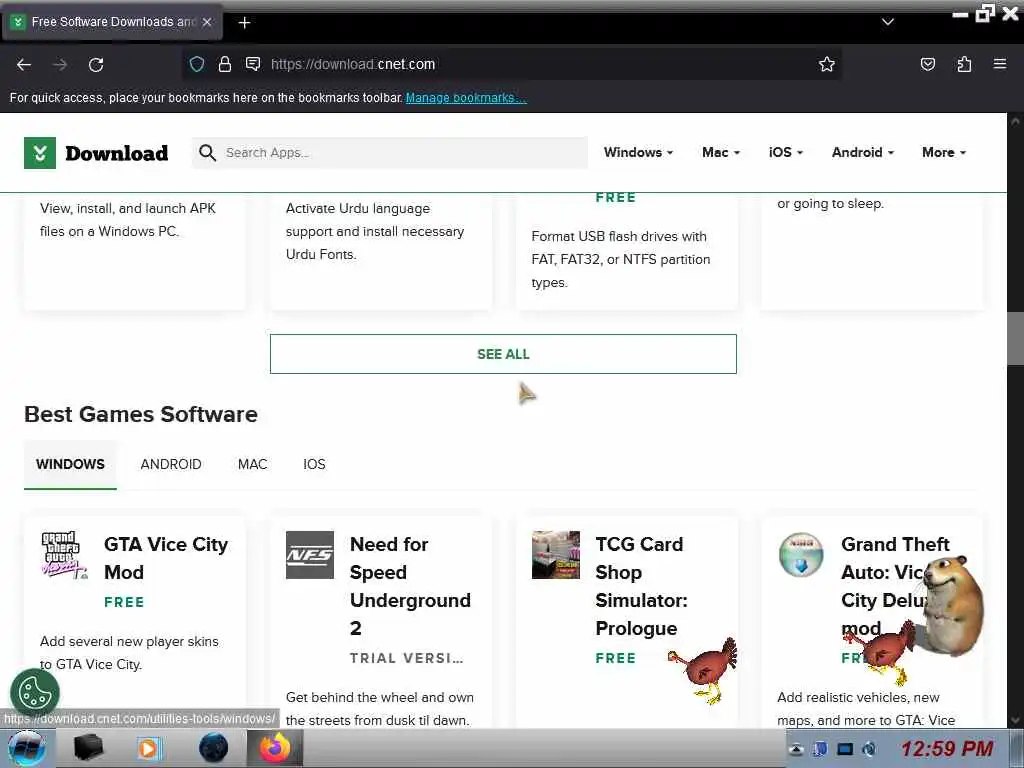Open GTA Vice City Mod icon
The image size is (1024, 768).
tap(64, 555)
